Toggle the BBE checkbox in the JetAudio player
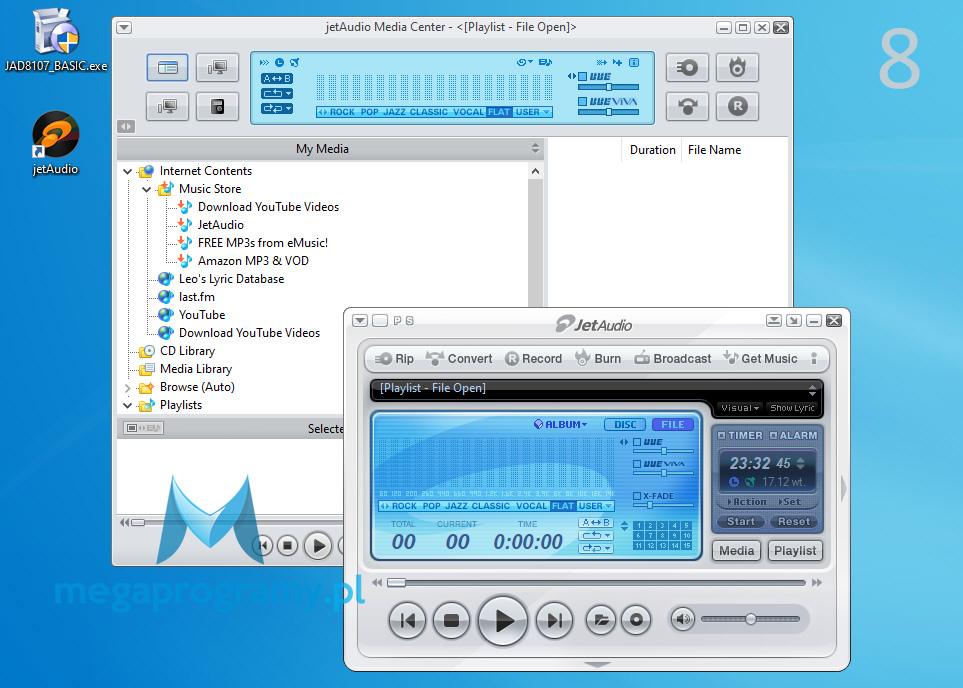The image size is (963, 688). [637, 442]
